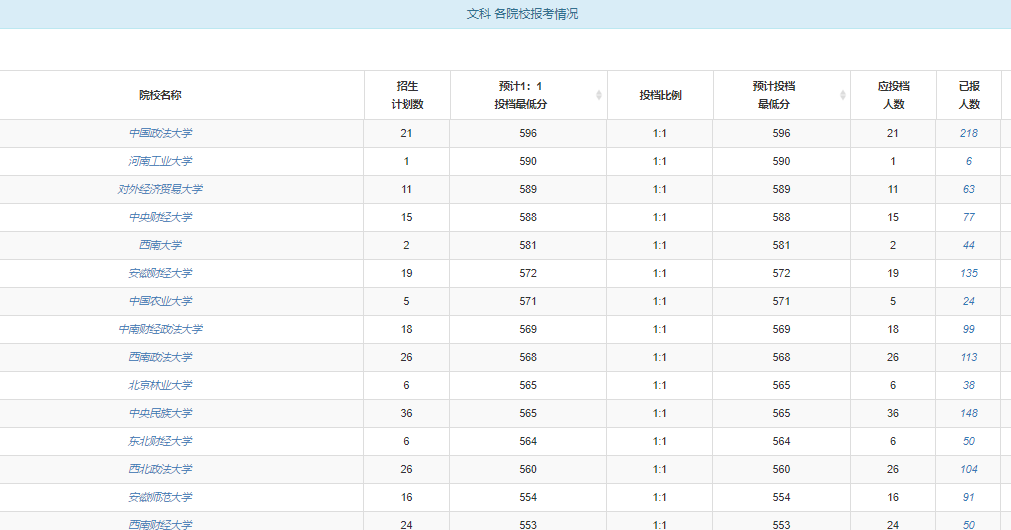Click the 已报人数 value 135 for 安徽财经大学

[x=968, y=273]
